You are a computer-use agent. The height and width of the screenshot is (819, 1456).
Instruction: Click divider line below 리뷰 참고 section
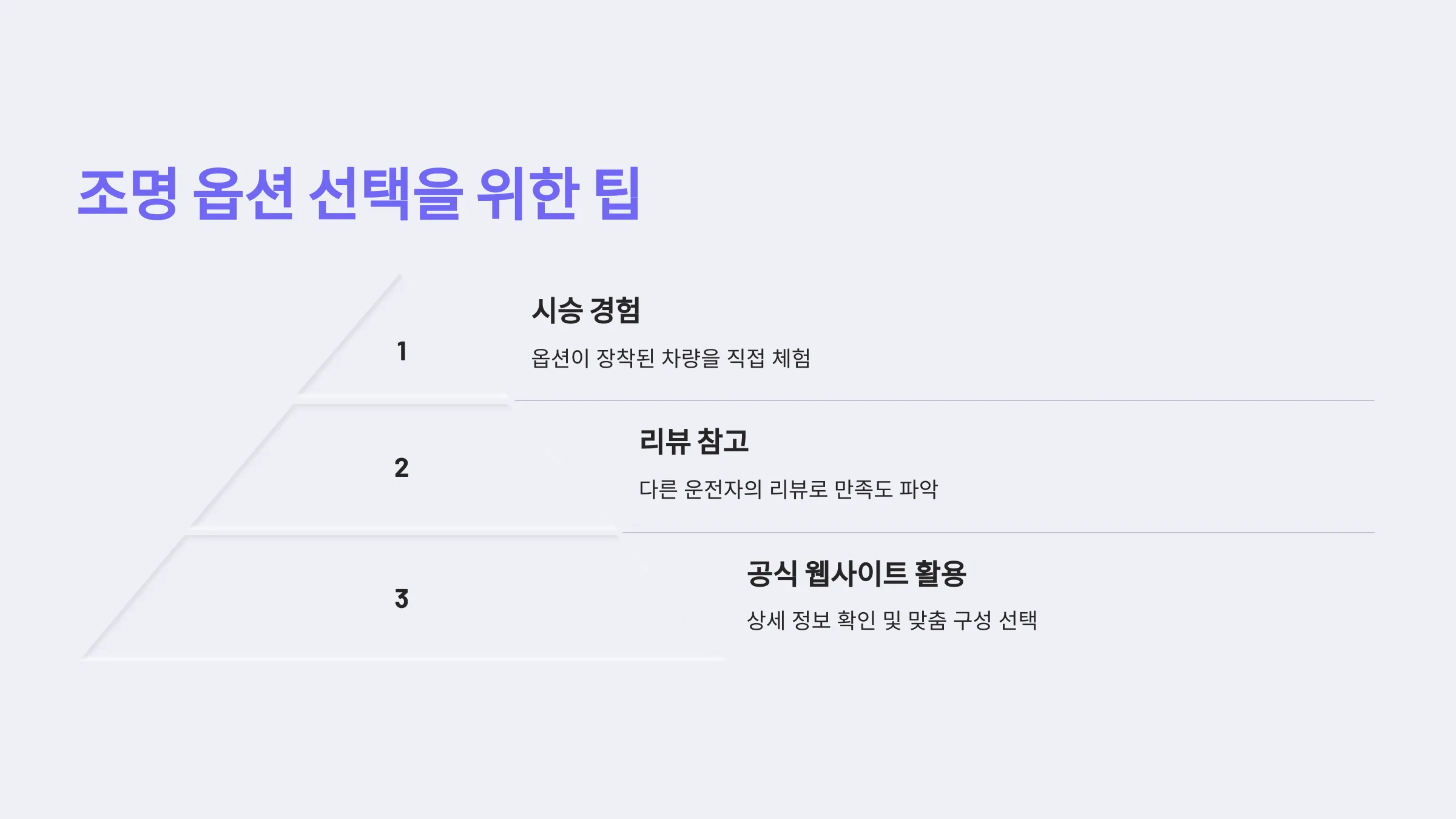pos(998,533)
